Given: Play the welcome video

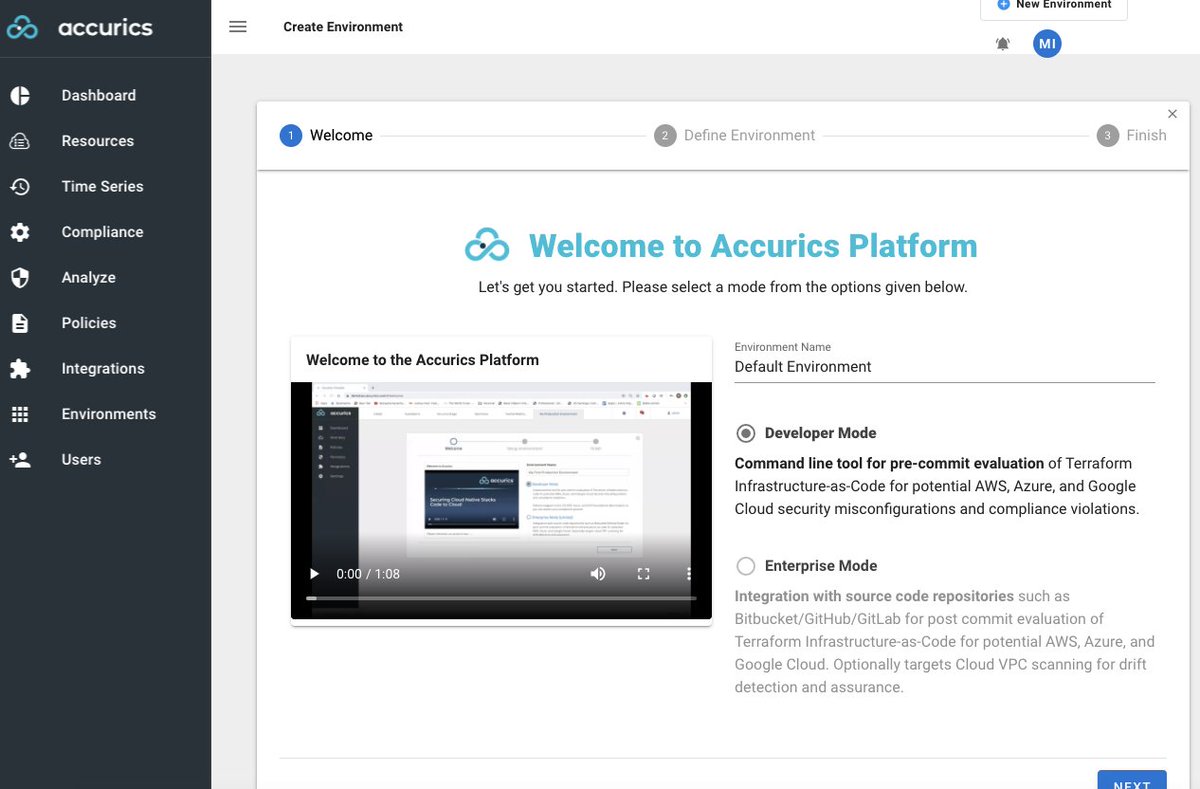Looking at the screenshot, I should click(x=314, y=574).
